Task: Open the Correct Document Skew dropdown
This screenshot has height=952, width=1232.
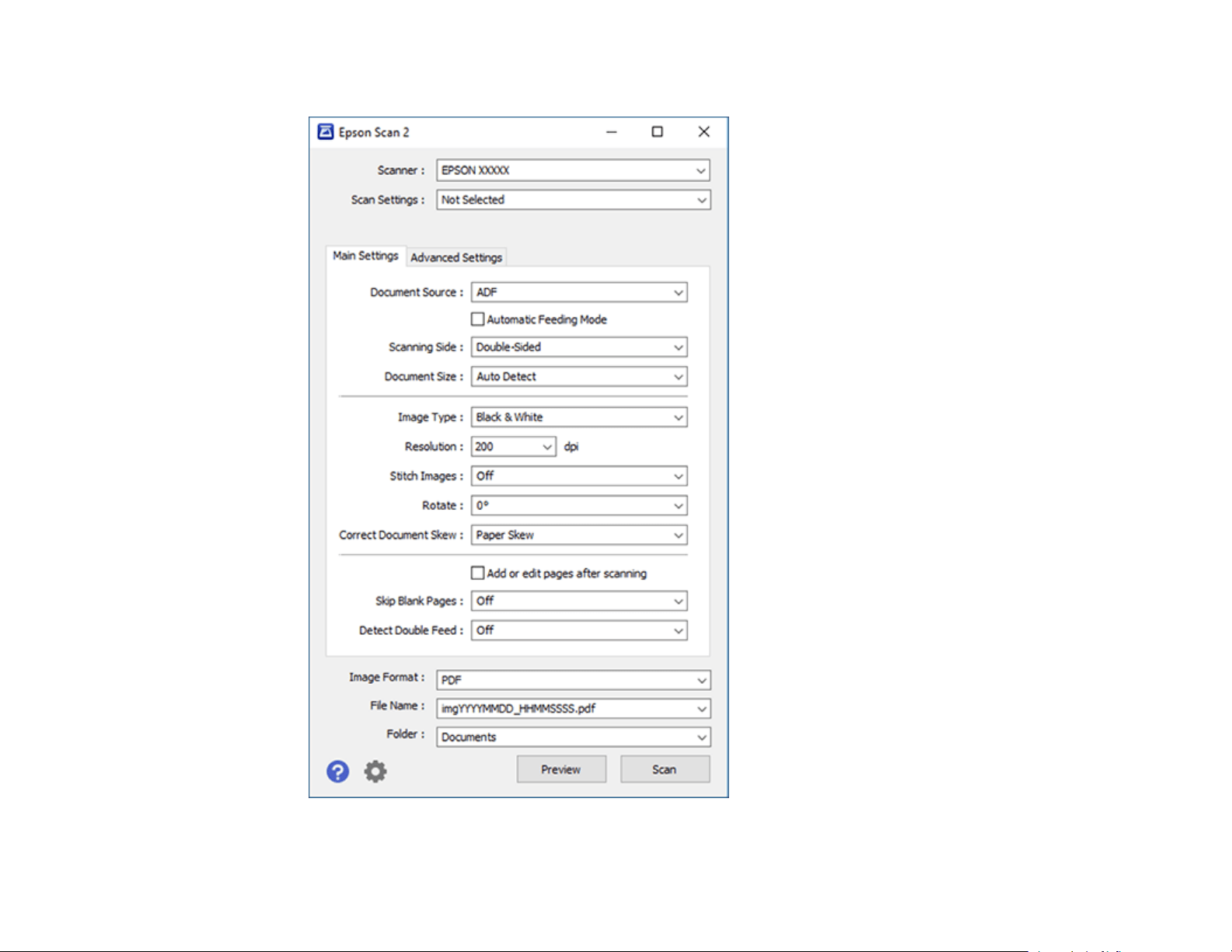Action: (579, 535)
